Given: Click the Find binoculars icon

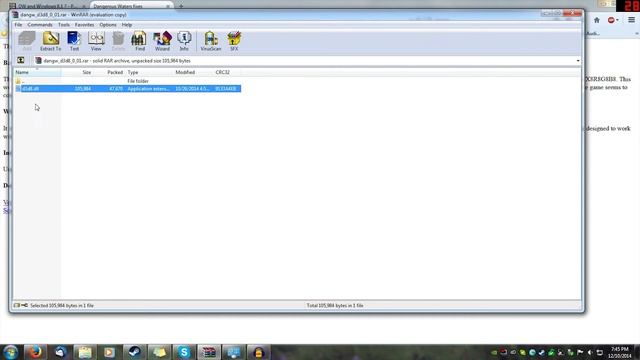Looking at the screenshot, I should coord(140,41).
